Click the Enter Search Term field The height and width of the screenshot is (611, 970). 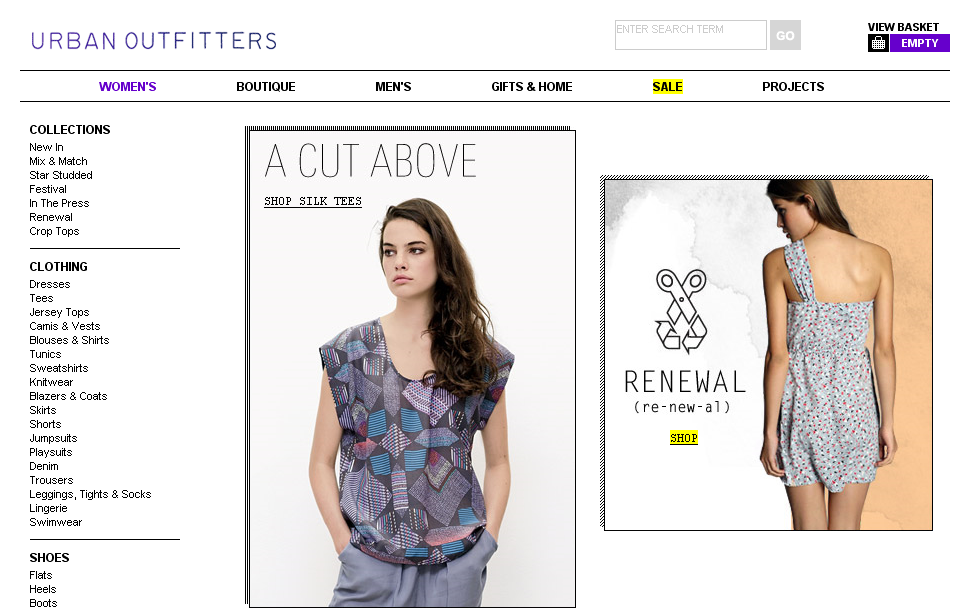tap(690, 35)
